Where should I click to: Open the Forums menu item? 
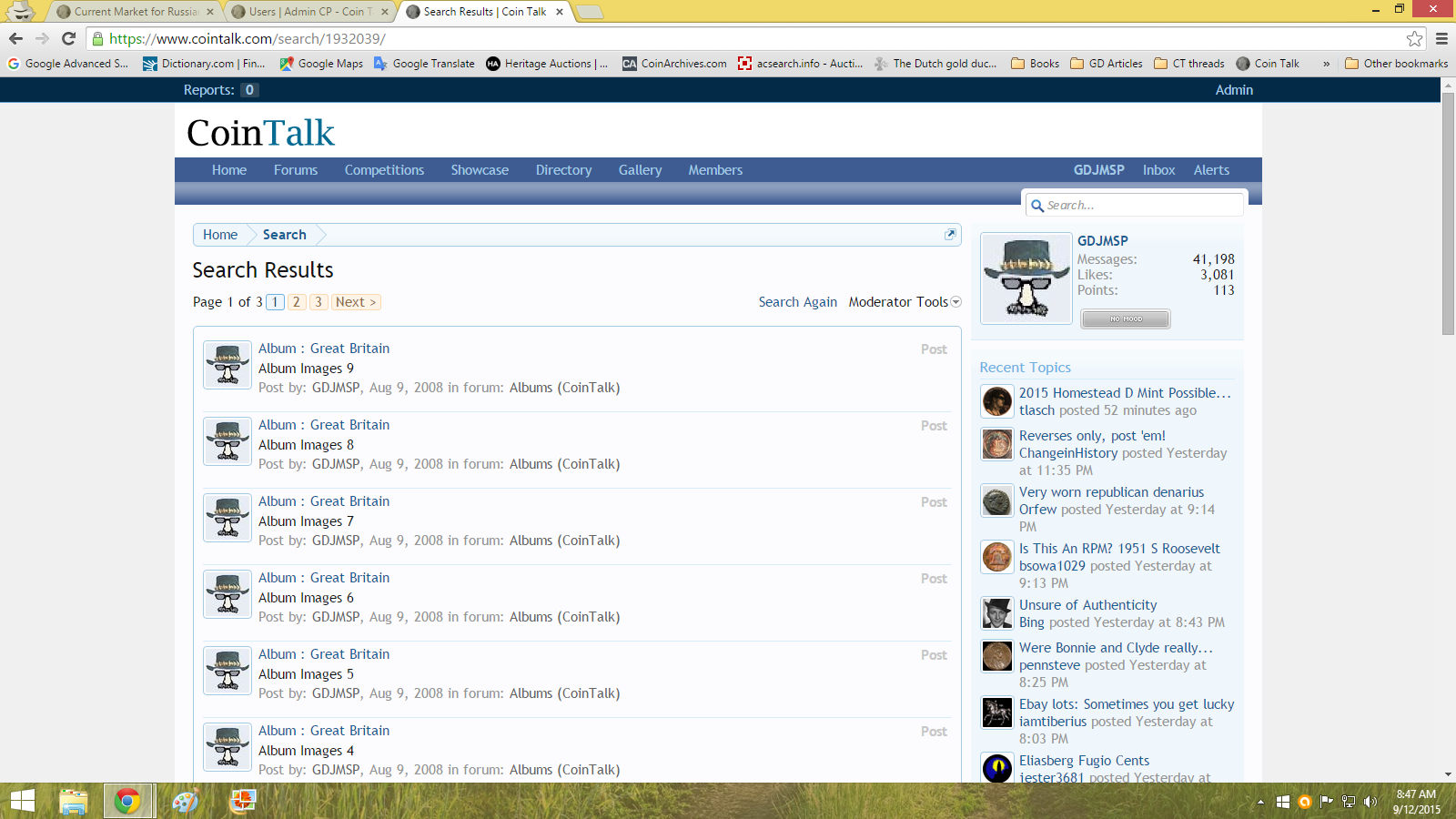[x=296, y=170]
